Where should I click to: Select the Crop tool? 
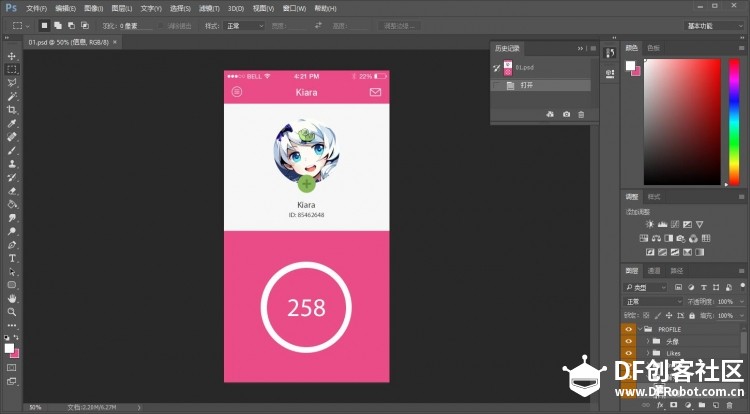[x=12, y=109]
